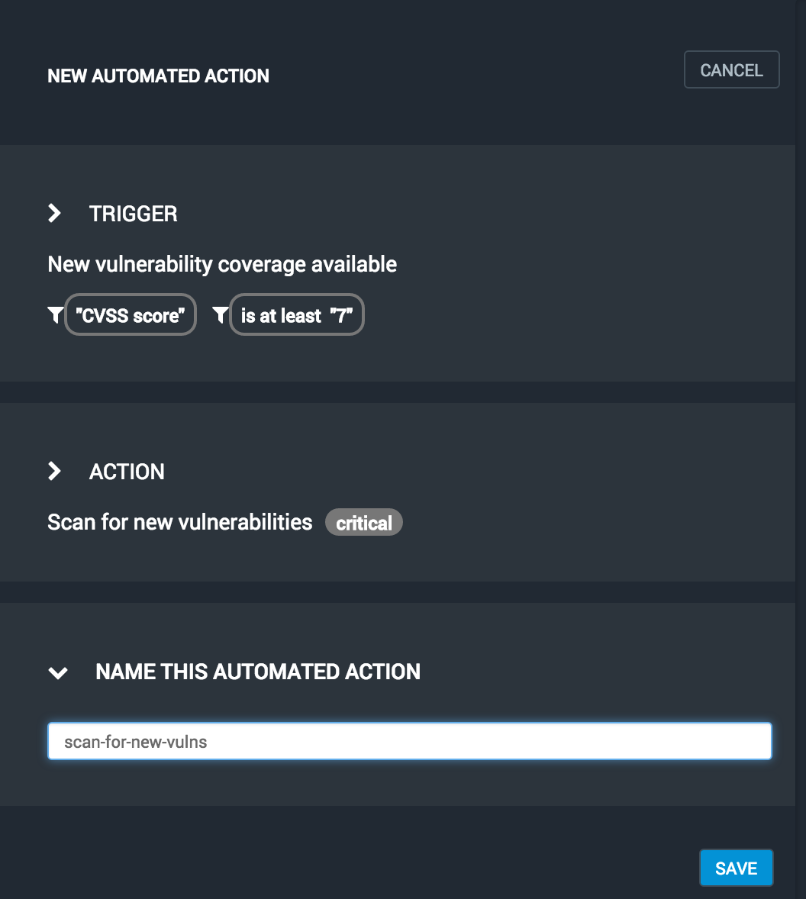Click the filter icon before "is at least"
This screenshot has width=806, height=899.
tap(220, 315)
